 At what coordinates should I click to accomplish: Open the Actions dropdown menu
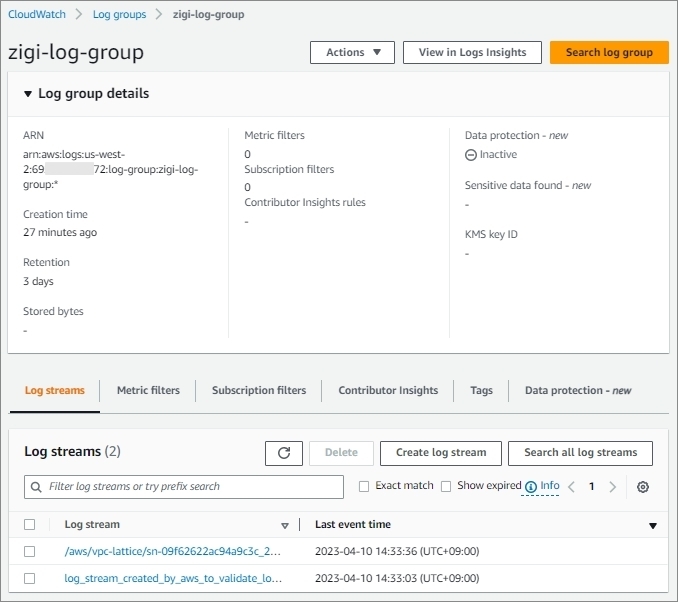352,52
